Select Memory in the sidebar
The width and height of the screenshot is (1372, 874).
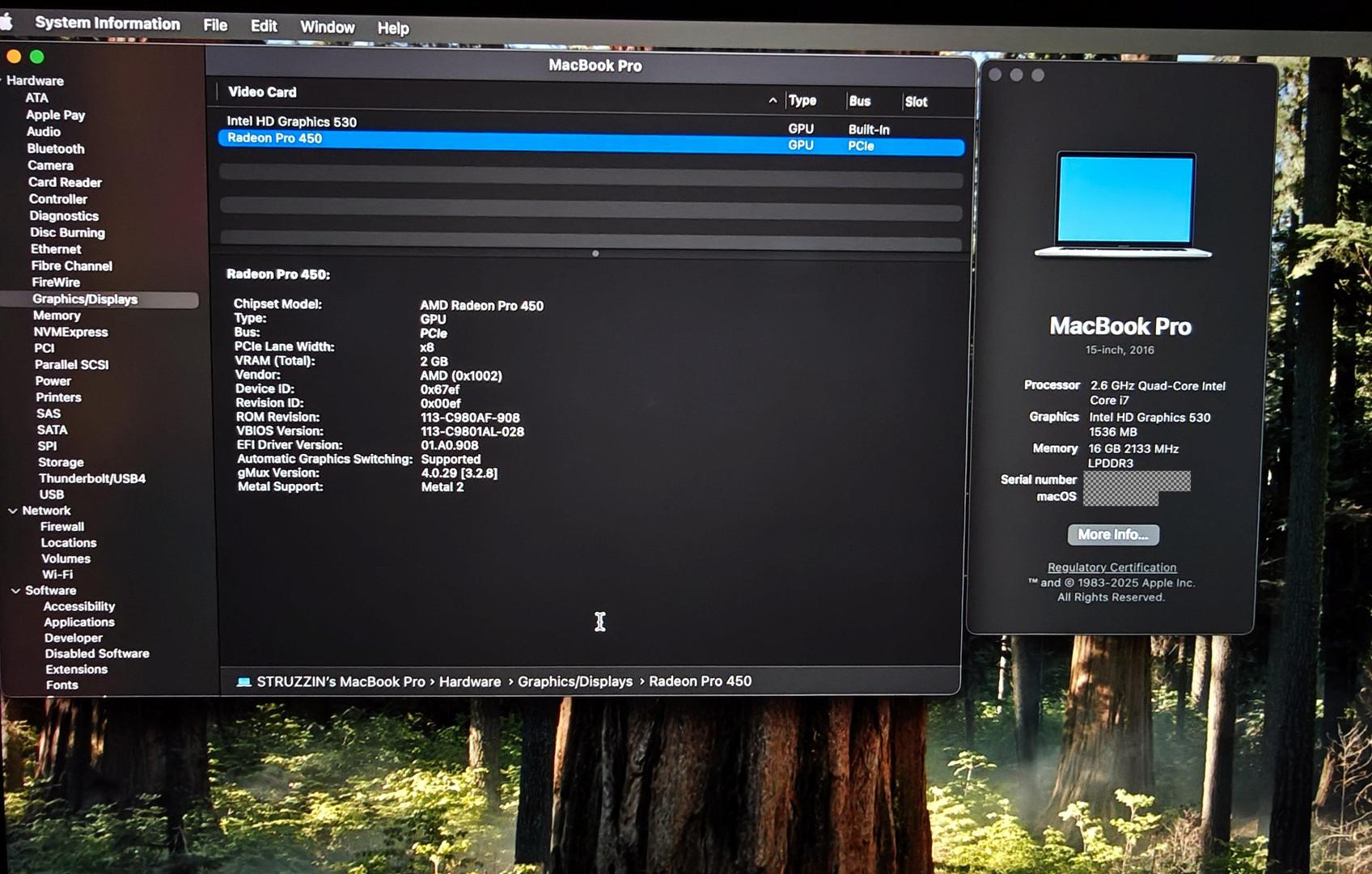pyautogui.click(x=57, y=316)
